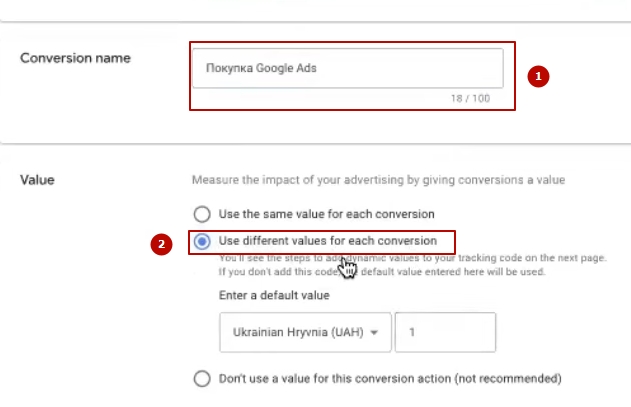Click the currency dropdown arrow

[374, 333]
